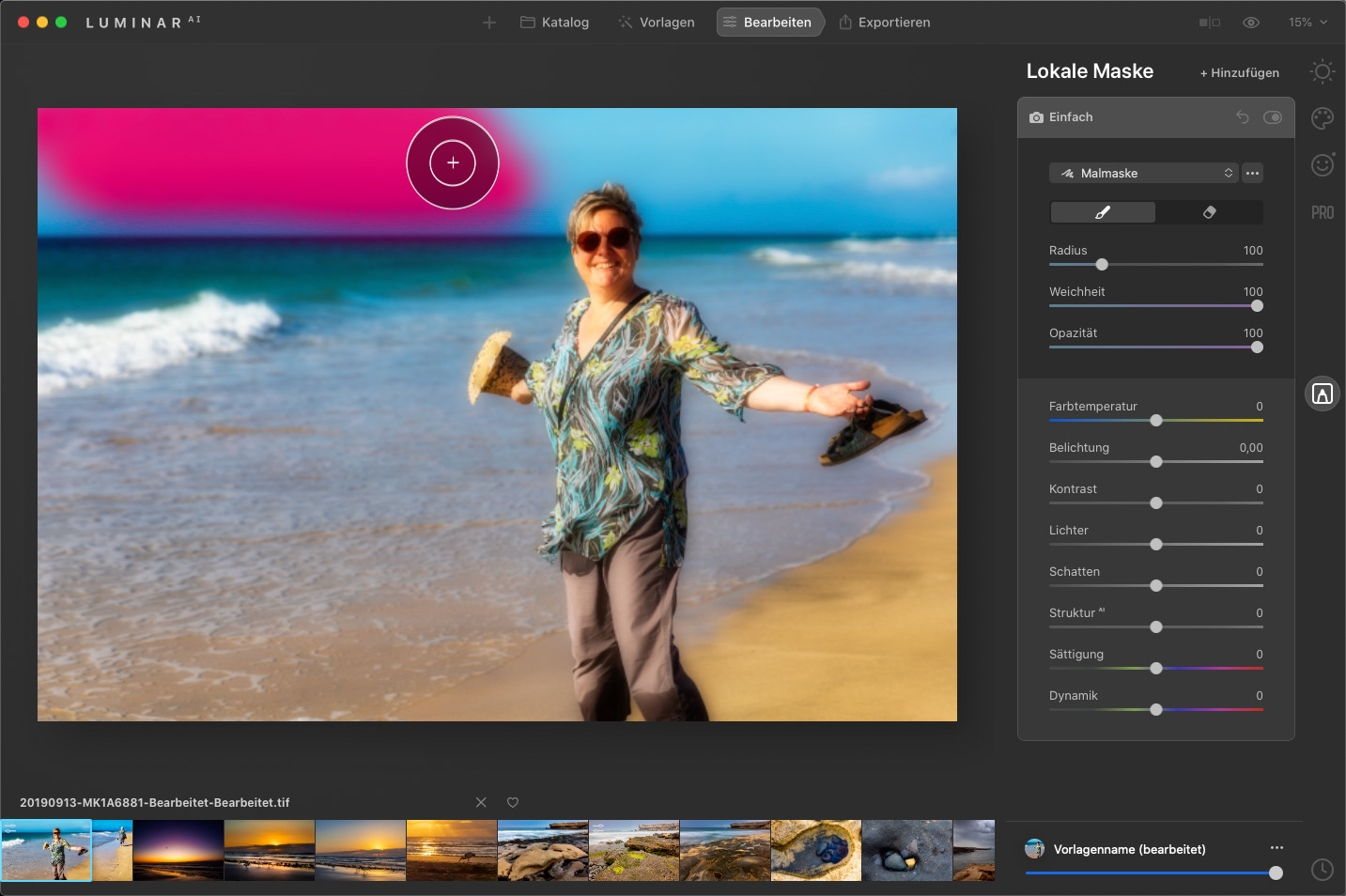1346x896 pixels.
Task: Select the brush paint mode
Action: click(1103, 212)
